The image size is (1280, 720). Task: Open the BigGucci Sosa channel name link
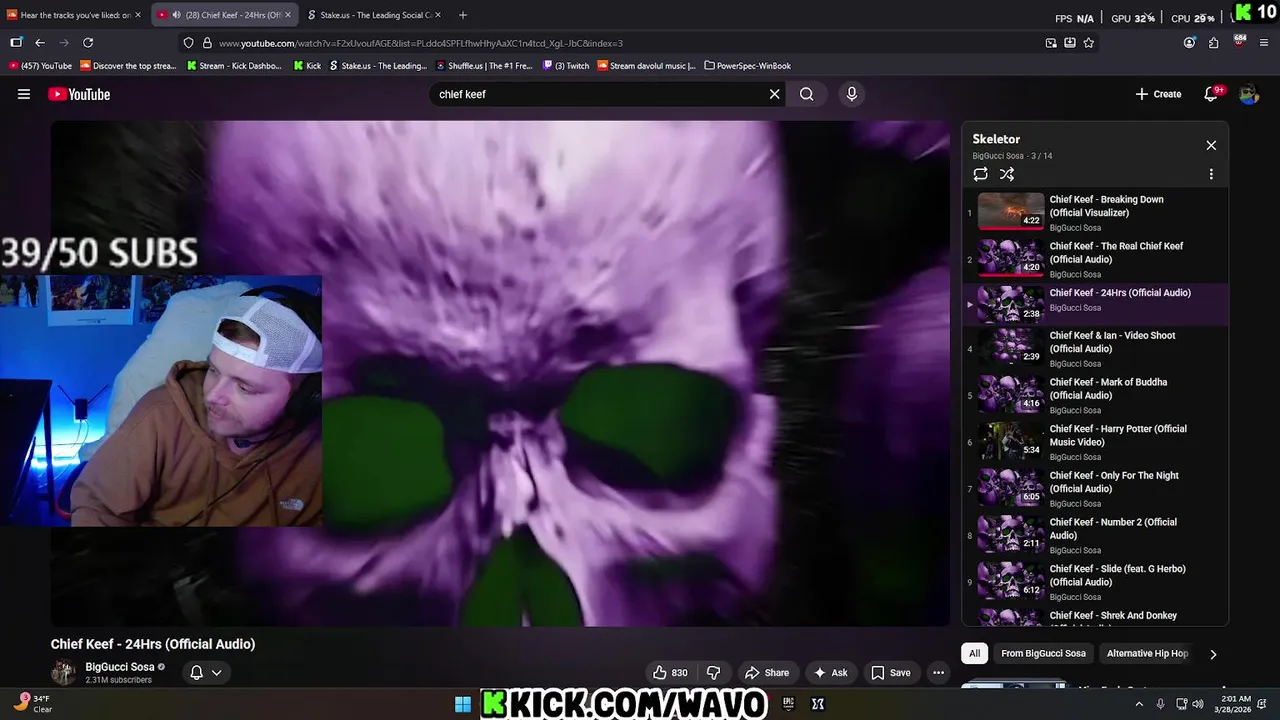tap(120, 667)
